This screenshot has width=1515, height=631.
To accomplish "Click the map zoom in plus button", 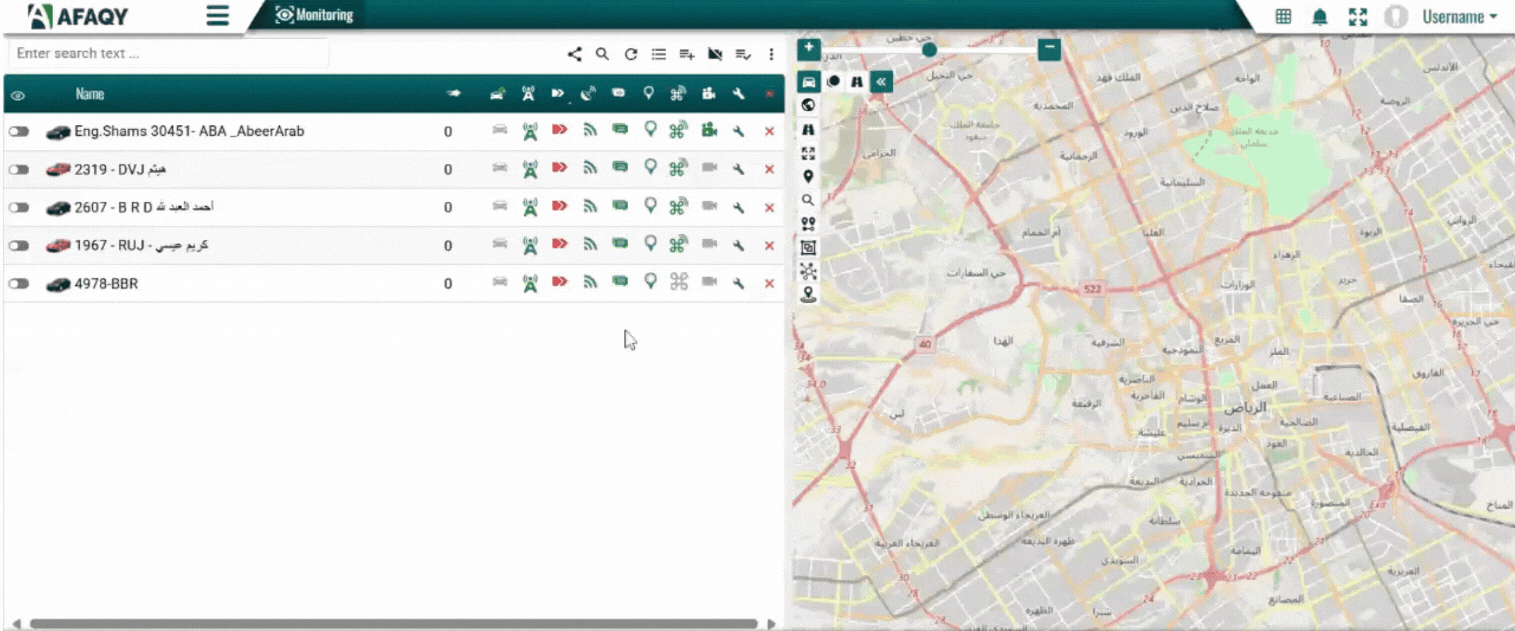I will (x=809, y=48).
